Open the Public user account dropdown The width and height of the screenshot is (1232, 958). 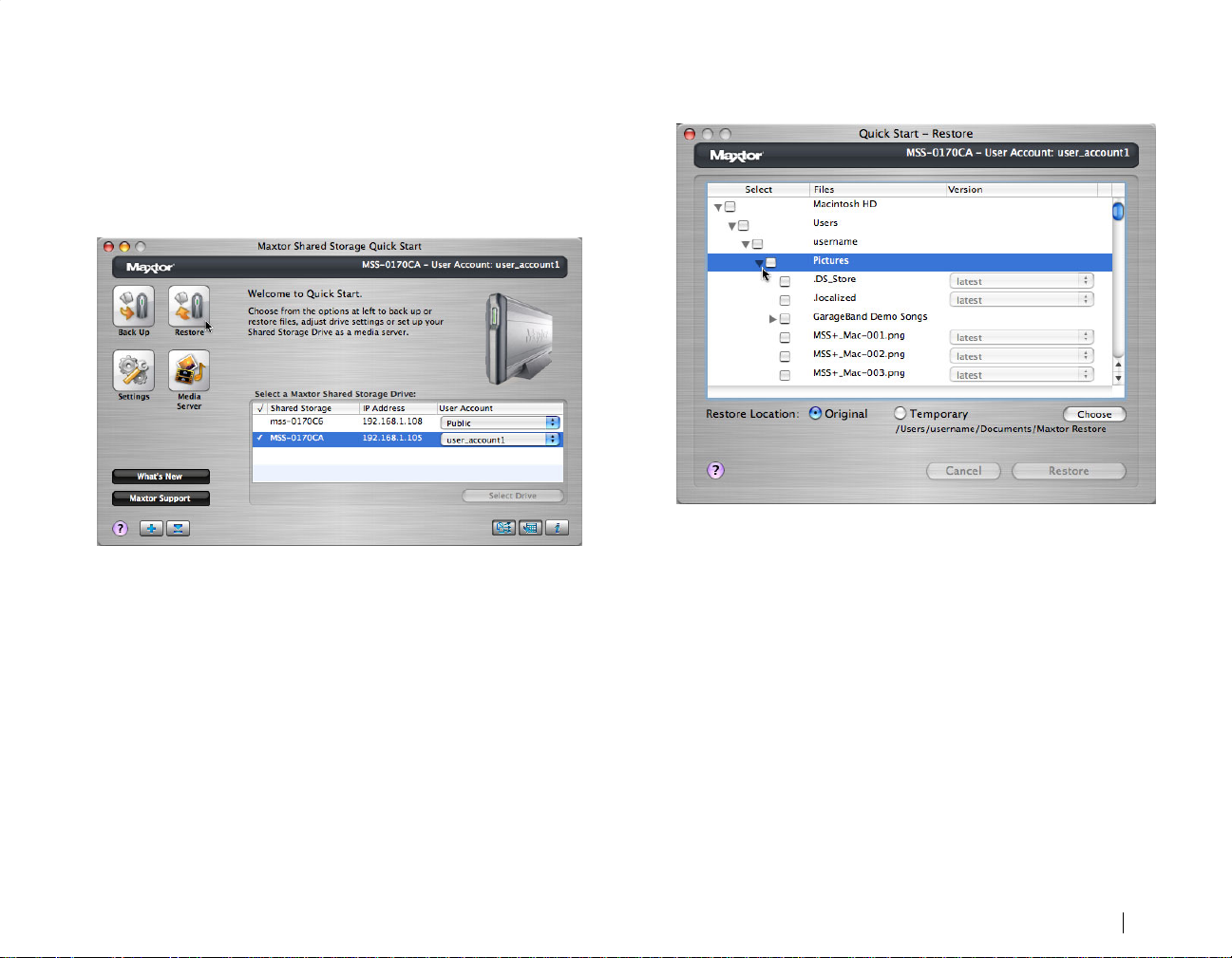pyautogui.click(x=501, y=423)
